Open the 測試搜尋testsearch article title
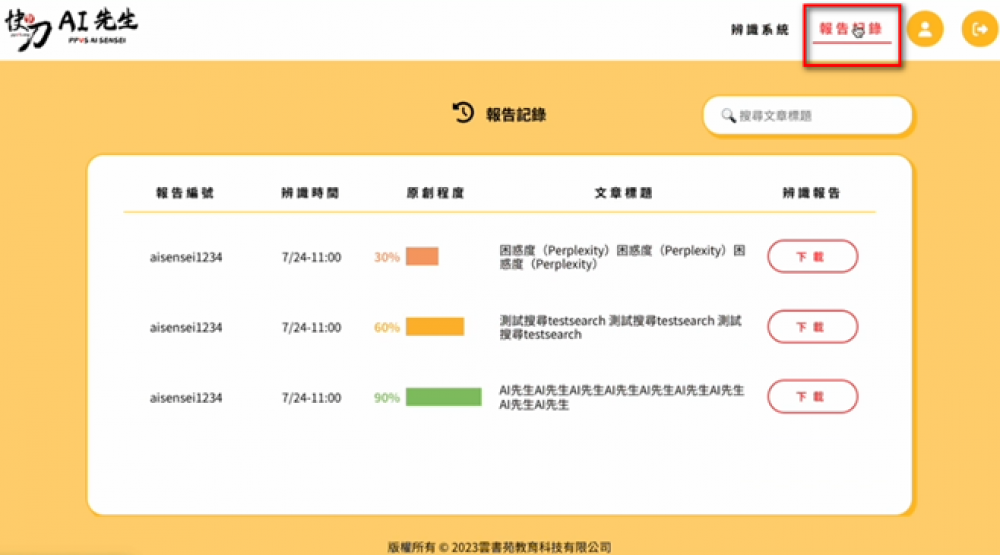The image size is (1000, 555). (620, 327)
